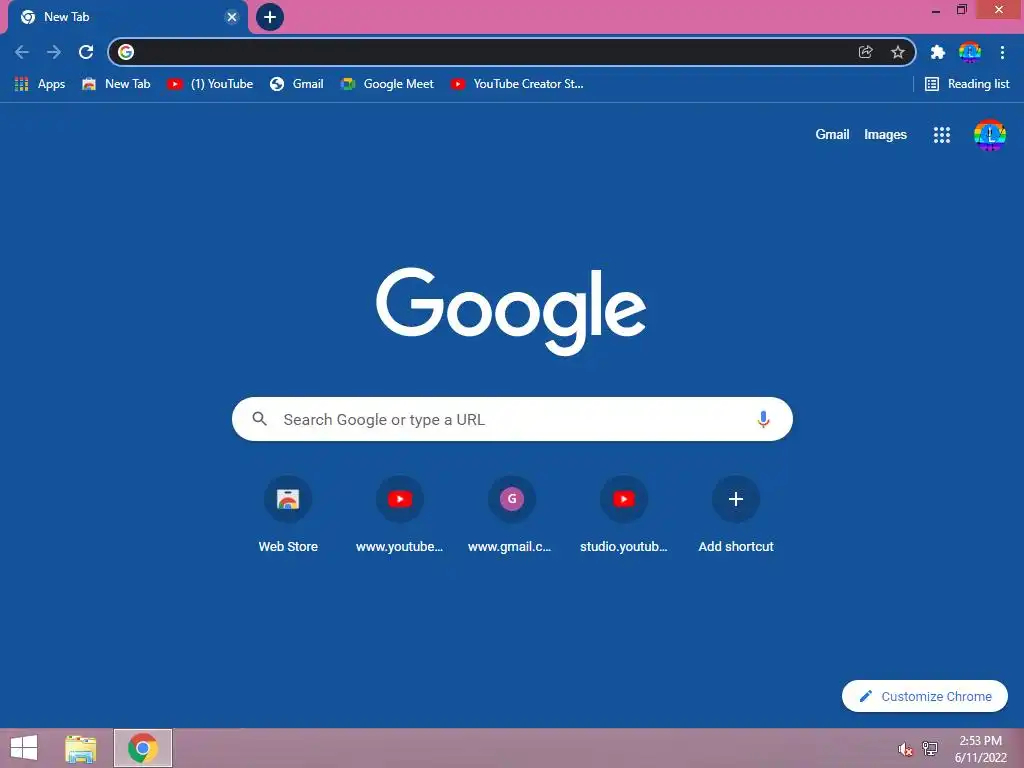Select the New Tab tab
The width and height of the screenshot is (1024, 768).
128,17
